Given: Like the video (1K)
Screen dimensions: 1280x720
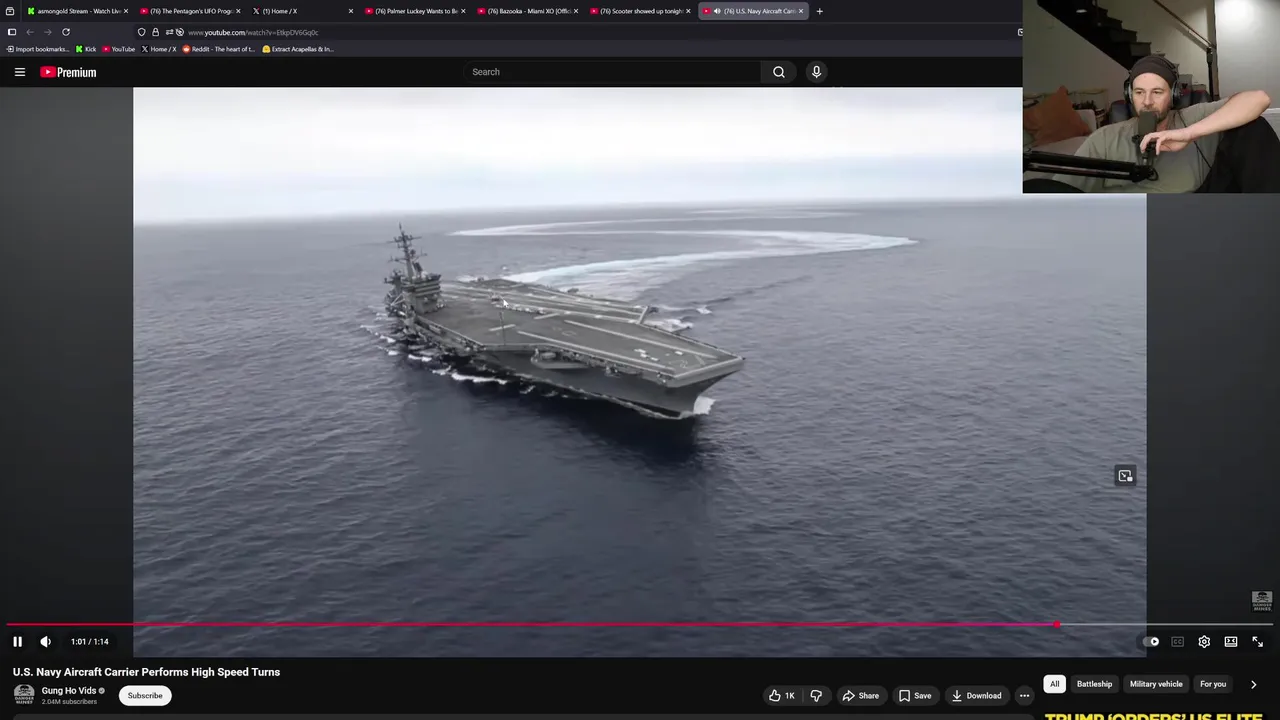Looking at the screenshot, I should 782,696.
